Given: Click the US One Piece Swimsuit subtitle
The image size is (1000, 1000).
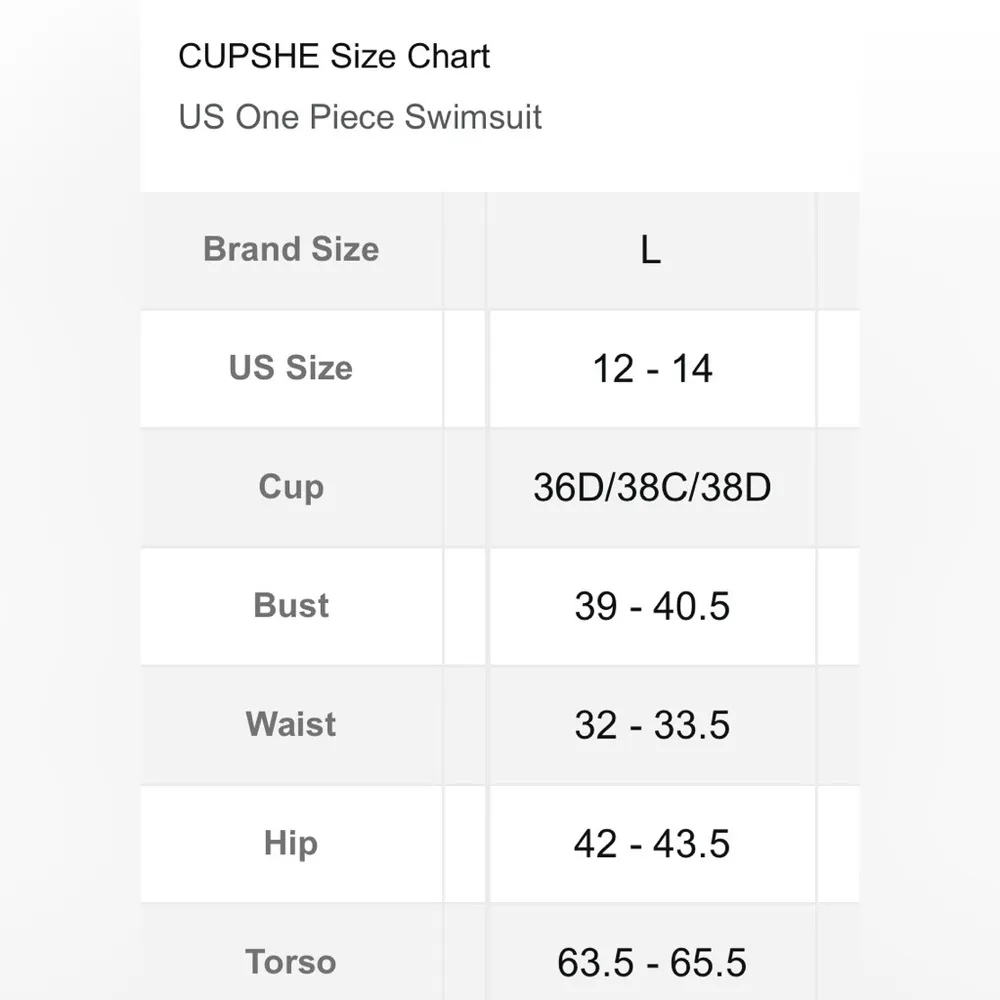Looking at the screenshot, I should (x=360, y=117).
